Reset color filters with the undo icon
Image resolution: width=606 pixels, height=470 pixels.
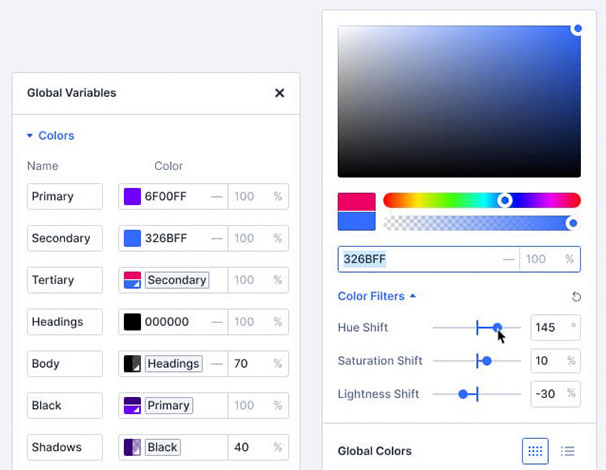pyautogui.click(x=576, y=297)
